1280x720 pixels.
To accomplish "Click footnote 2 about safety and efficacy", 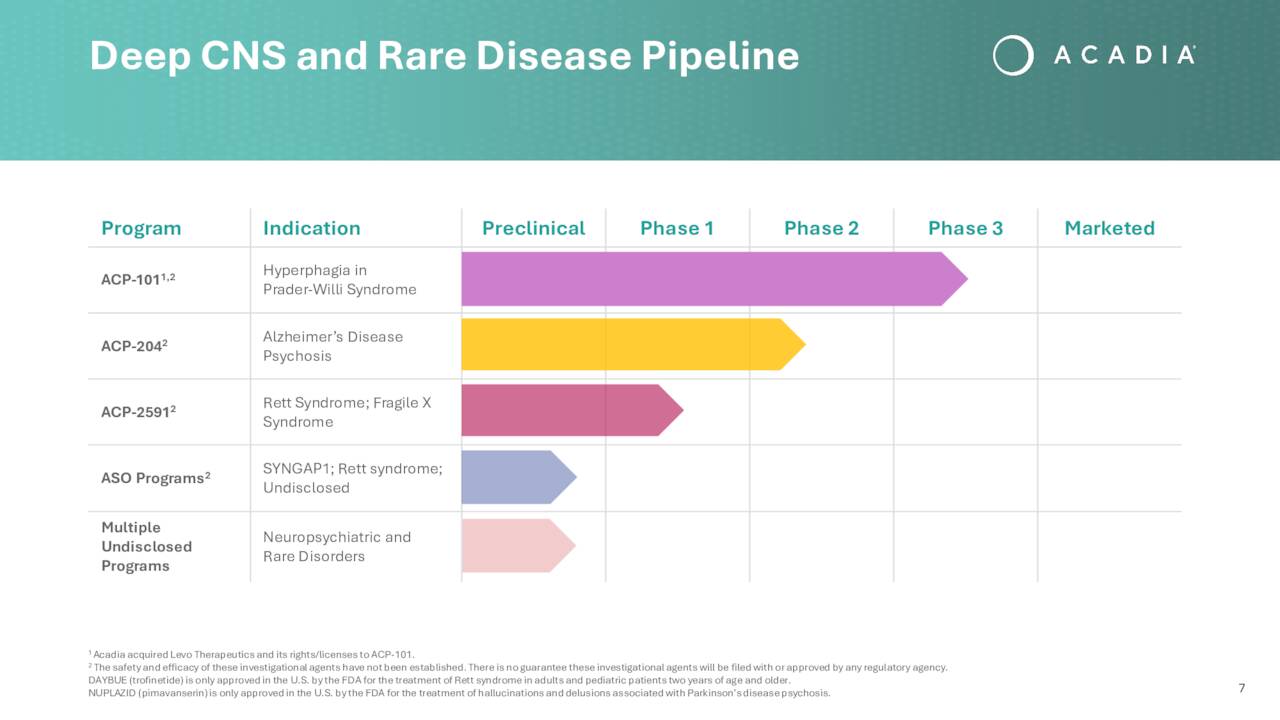I will pos(518,667).
